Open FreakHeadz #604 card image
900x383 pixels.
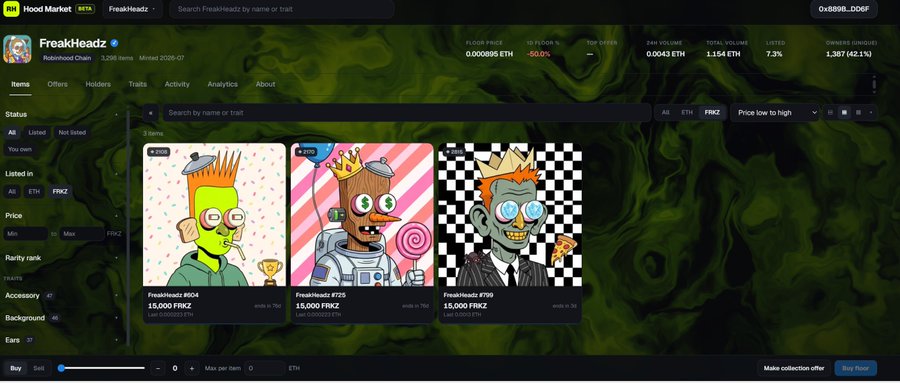point(214,215)
